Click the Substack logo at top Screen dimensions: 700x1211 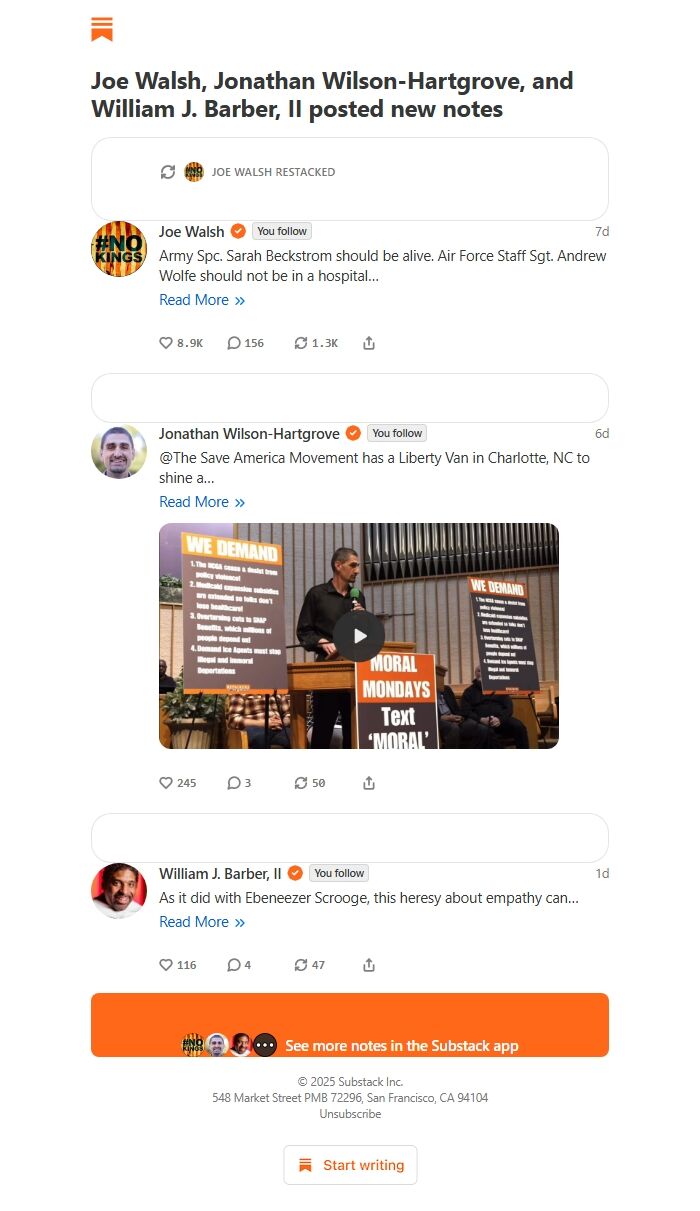coord(102,29)
